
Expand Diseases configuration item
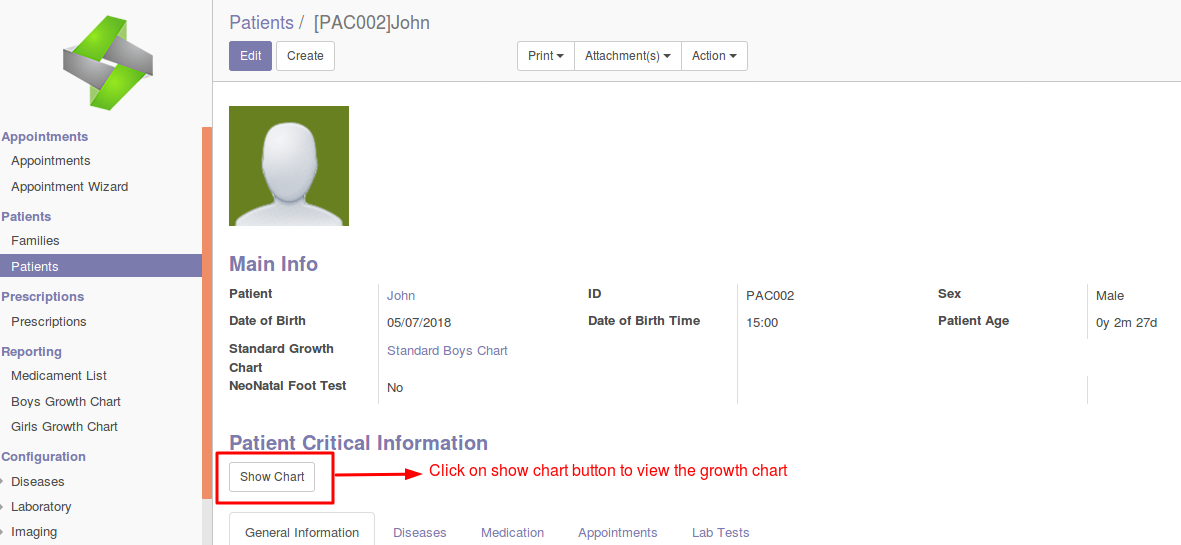38,482
